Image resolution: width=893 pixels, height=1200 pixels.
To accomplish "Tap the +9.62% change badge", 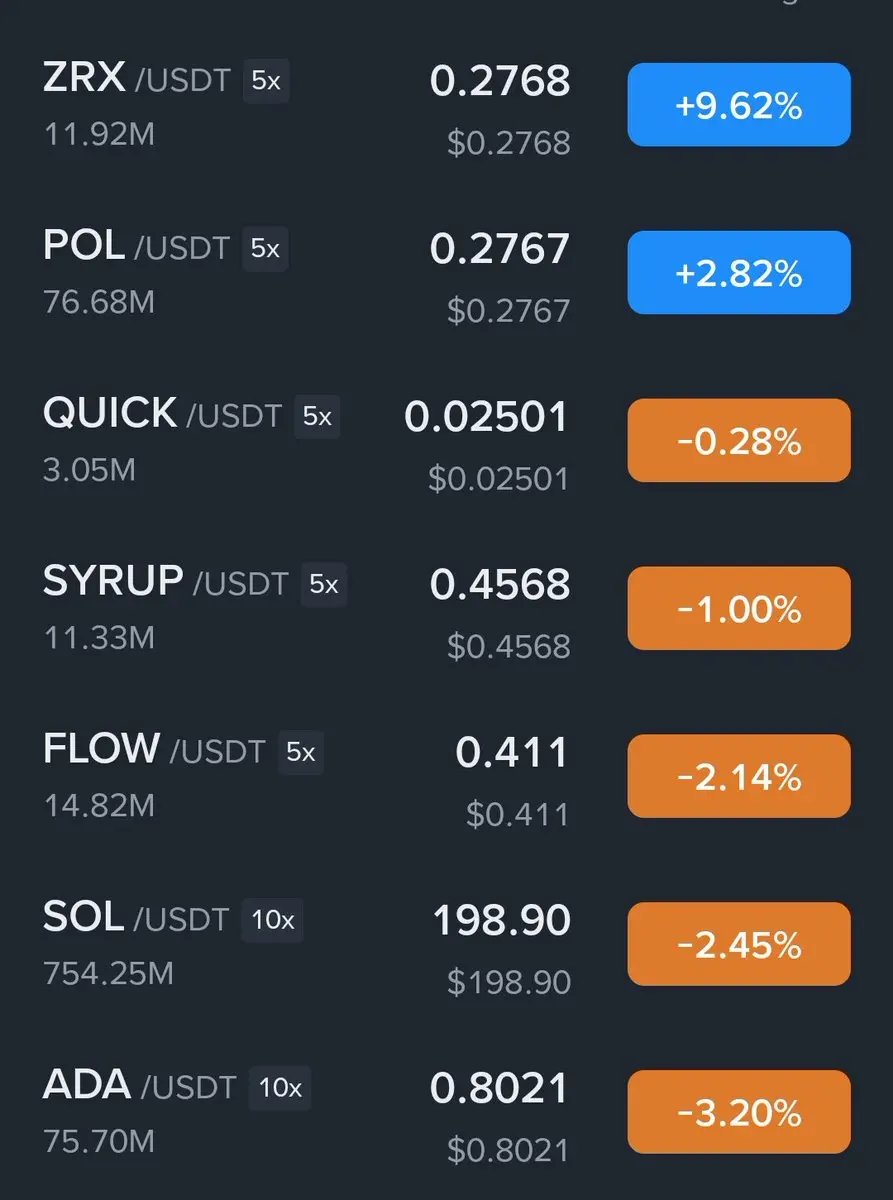I will click(x=739, y=105).
